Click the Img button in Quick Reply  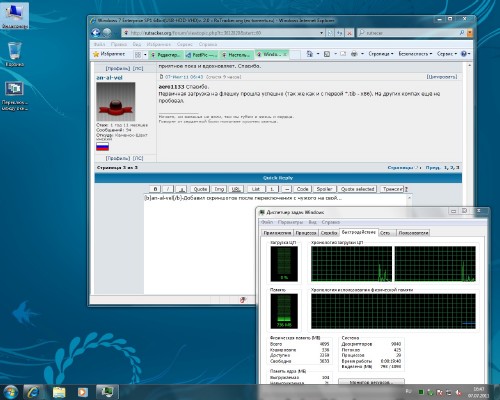tap(219, 189)
